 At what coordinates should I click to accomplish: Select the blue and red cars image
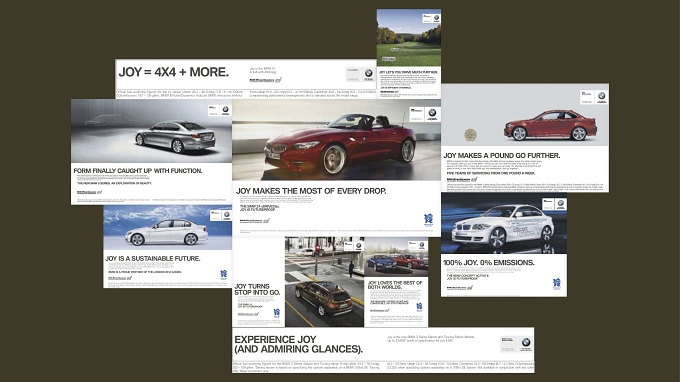click(x=396, y=257)
